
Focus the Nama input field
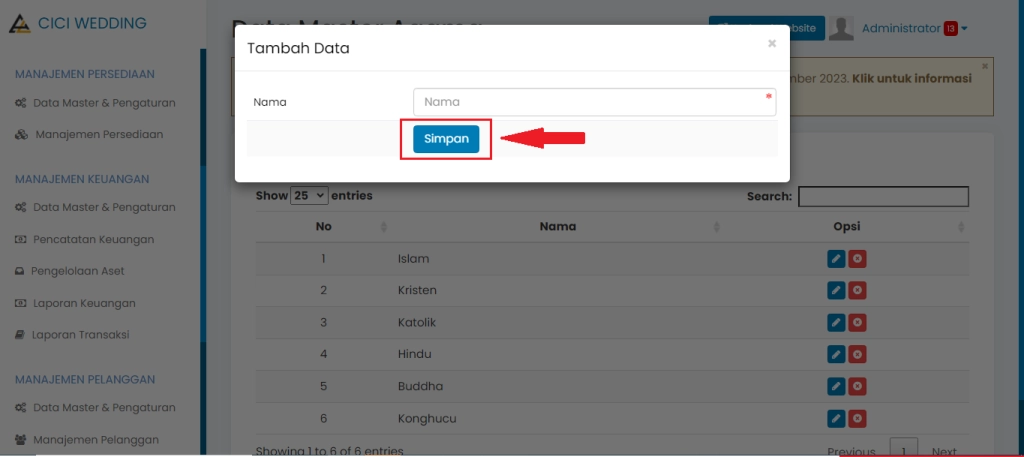pos(594,102)
